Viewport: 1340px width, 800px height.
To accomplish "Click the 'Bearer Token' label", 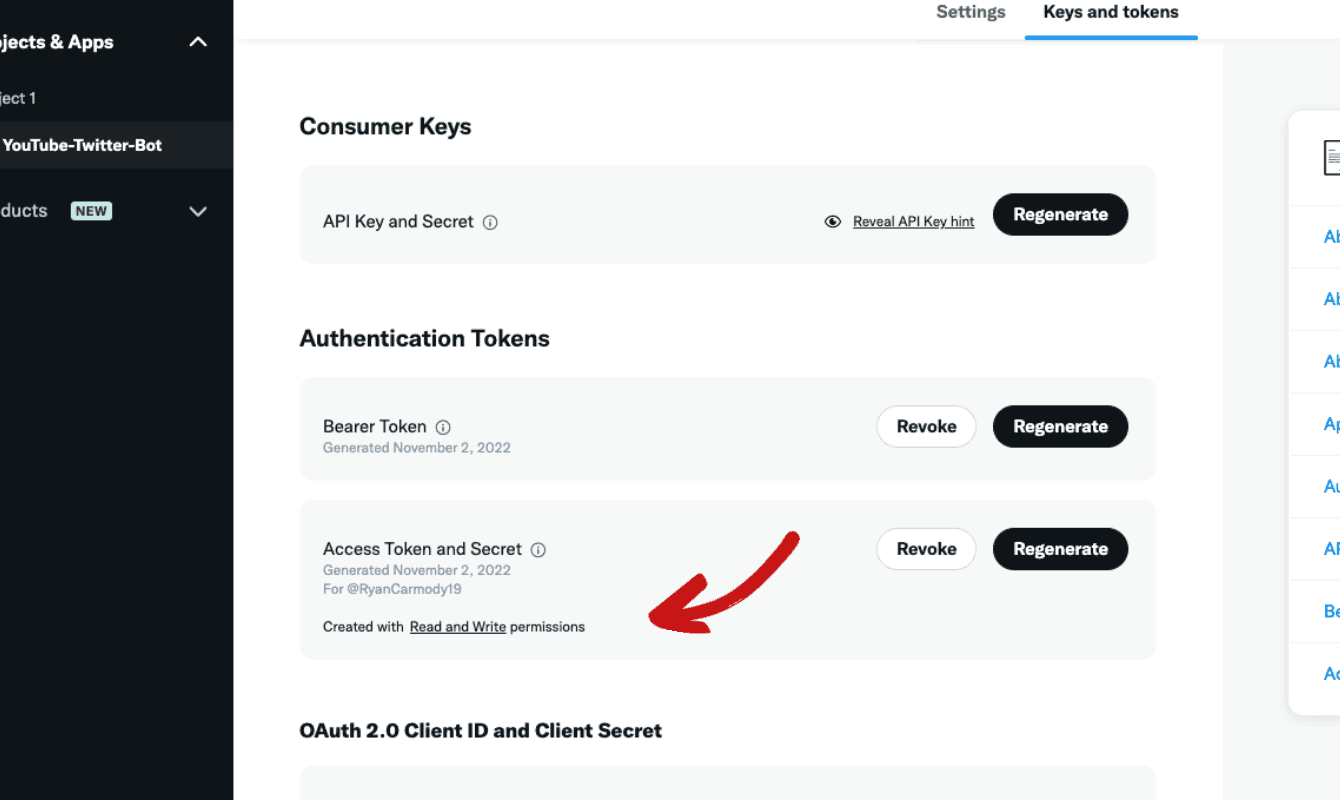I will coord(374,427).
